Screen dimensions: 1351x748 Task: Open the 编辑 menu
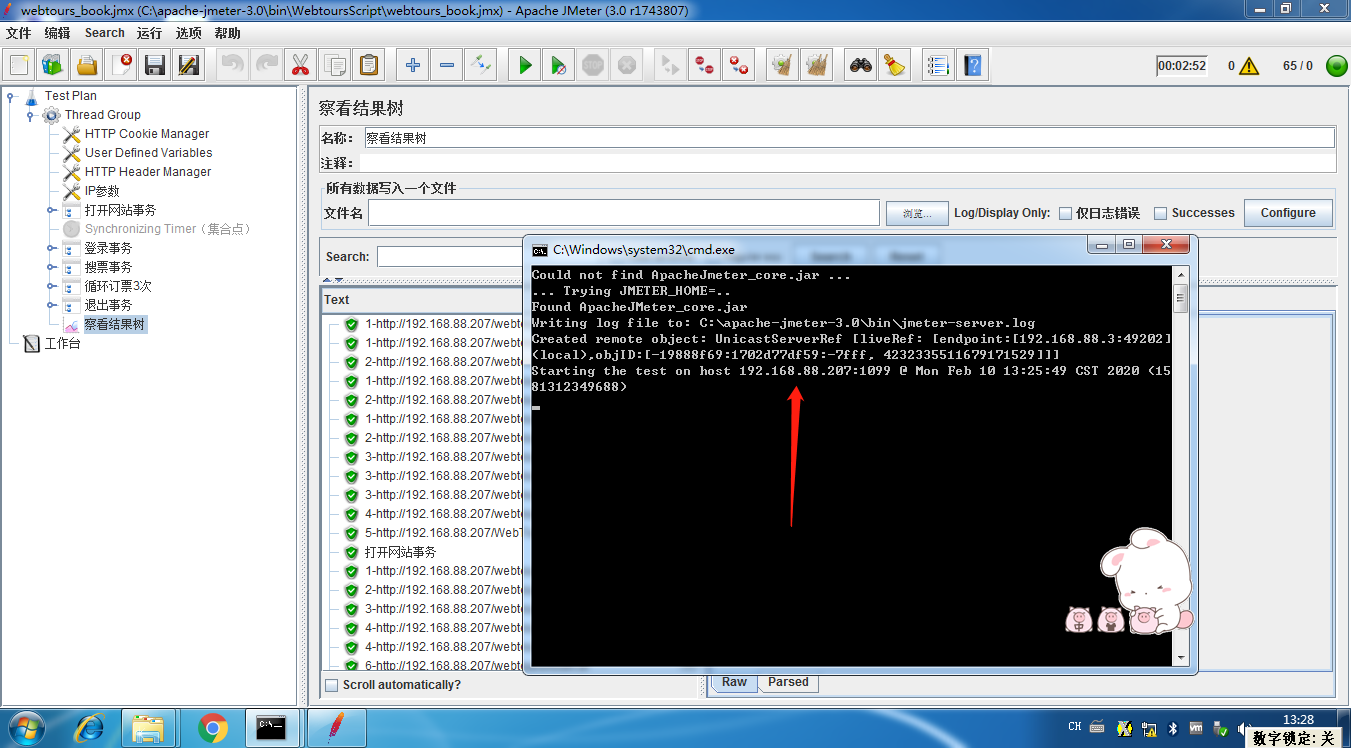[x=57, y=33]
